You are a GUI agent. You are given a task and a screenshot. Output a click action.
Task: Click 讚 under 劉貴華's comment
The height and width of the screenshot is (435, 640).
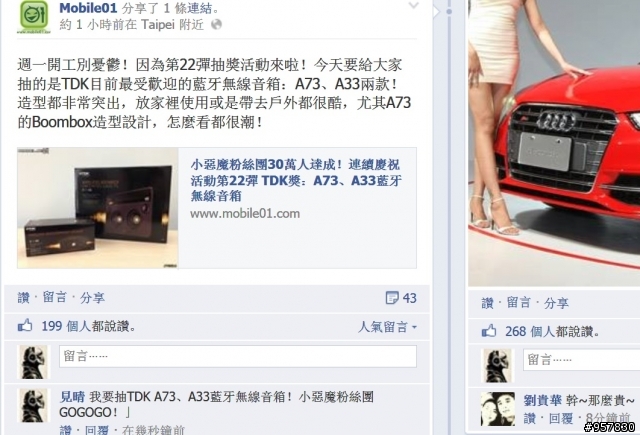point(530,418)
